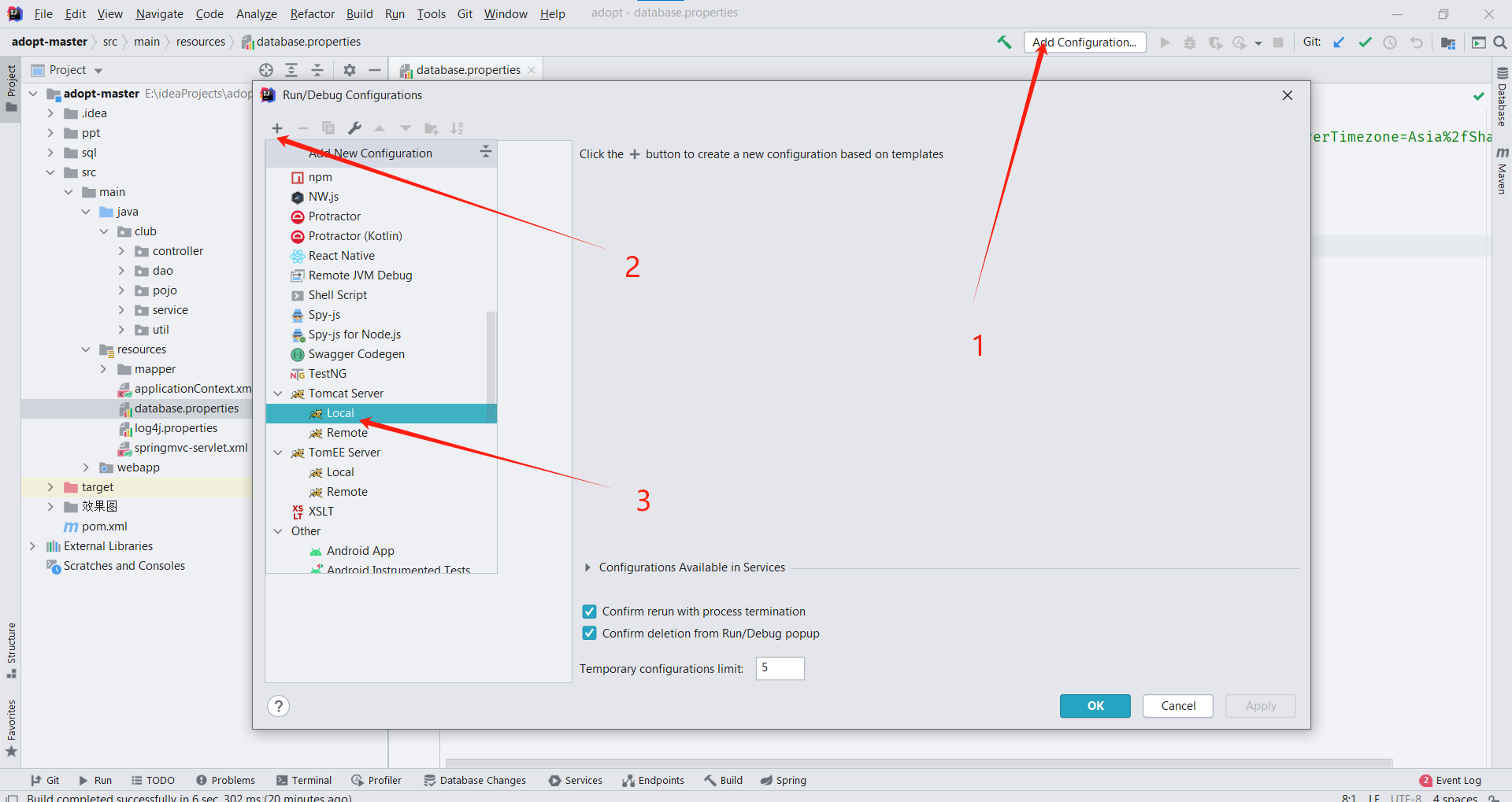The width and height of the screenshot is (1512, 802).
Task: Click the help question mark button
Action: tap(278, 706)
